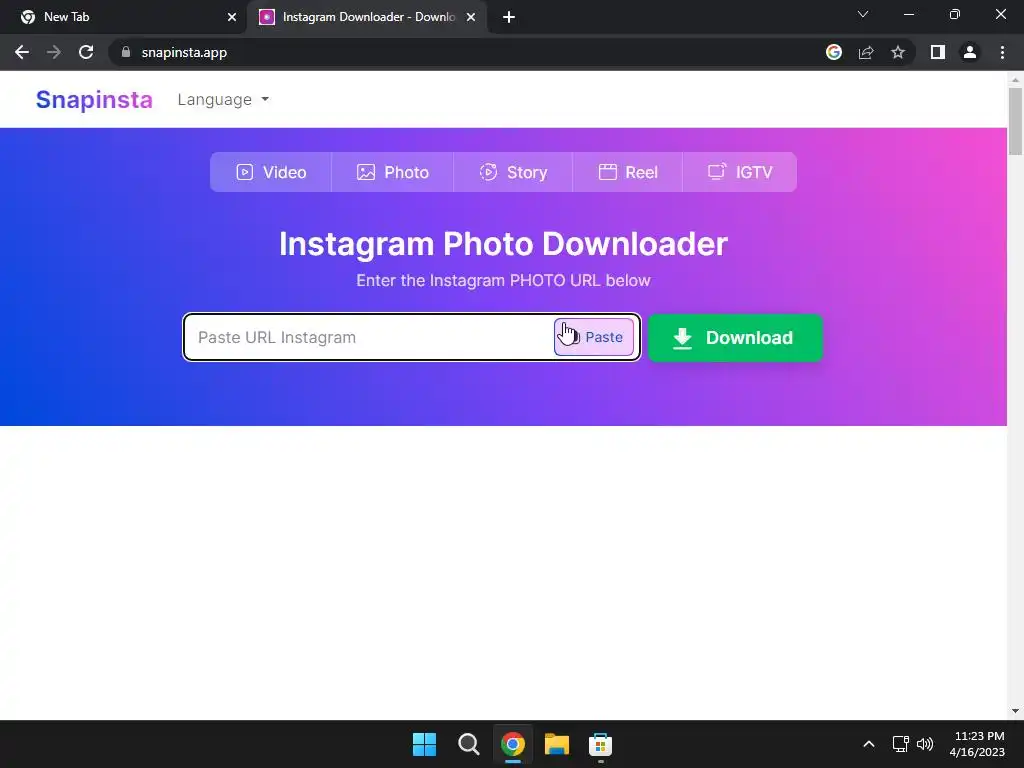Click the network tray icon
Screen dimensions: 1024x768
click(901, 744)
